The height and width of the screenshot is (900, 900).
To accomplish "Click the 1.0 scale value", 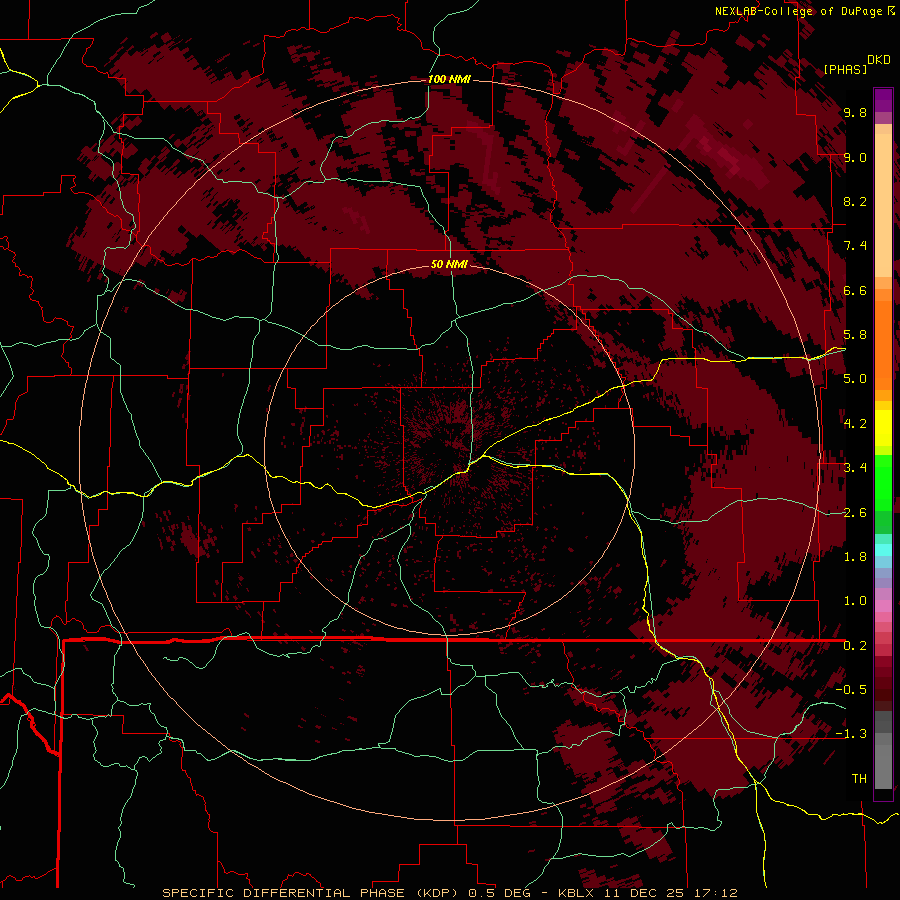I will pos(855,601).
